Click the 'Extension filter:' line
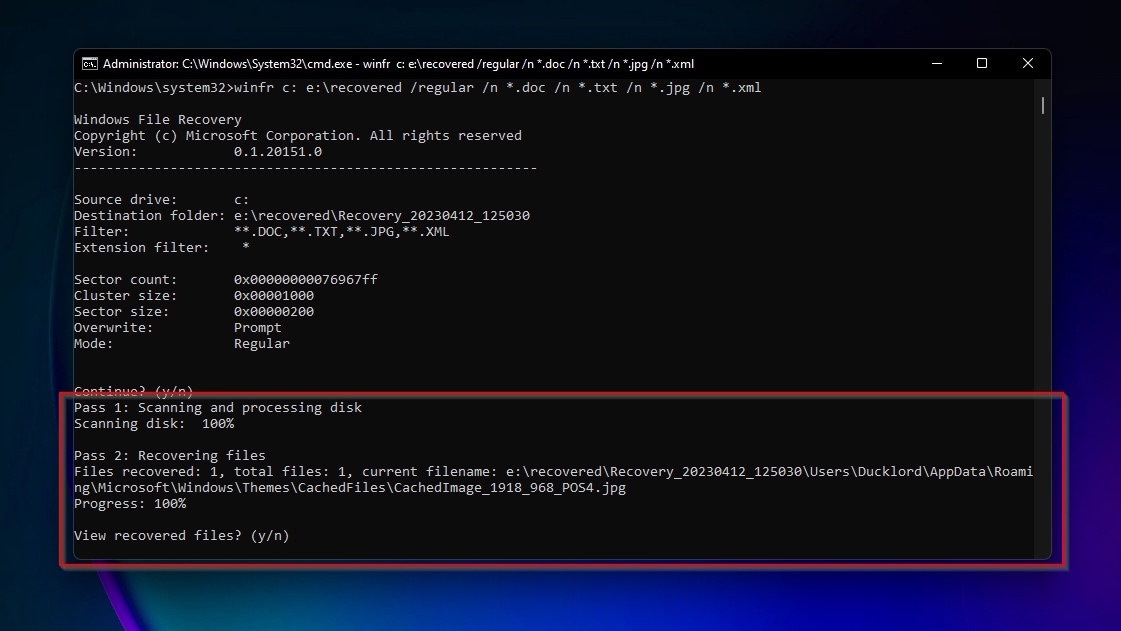1121x631 pixels. coord(162,248)
